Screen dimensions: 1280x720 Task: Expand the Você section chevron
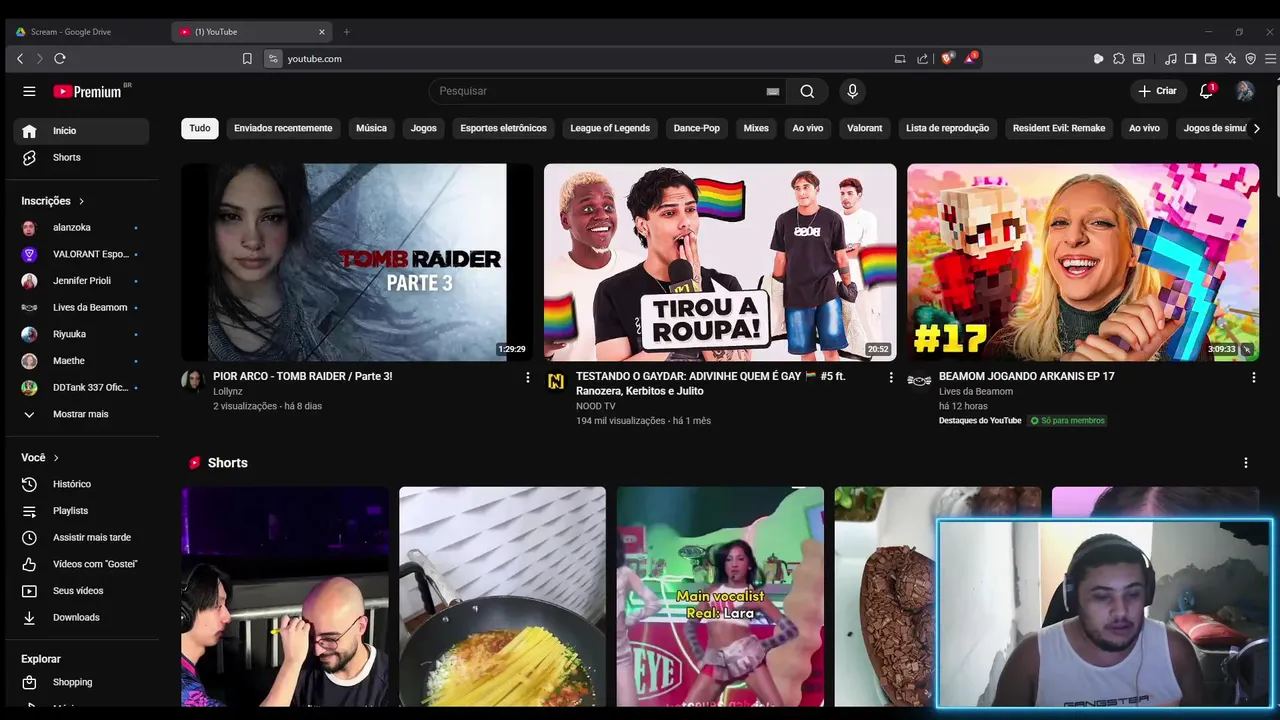click(x=56, y=458)
